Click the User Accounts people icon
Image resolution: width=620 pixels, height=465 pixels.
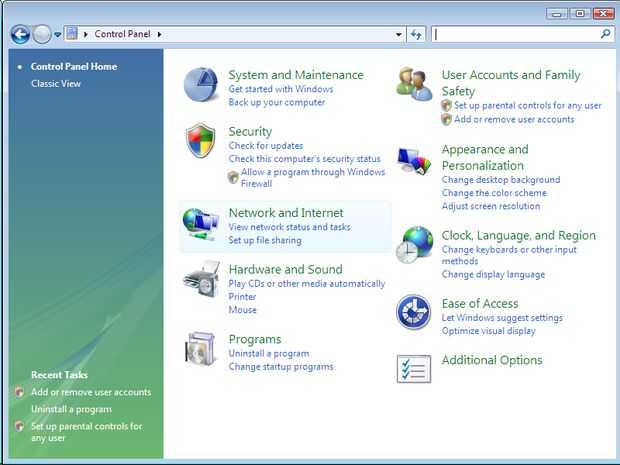pyautogui.click(x=414, y=84)
